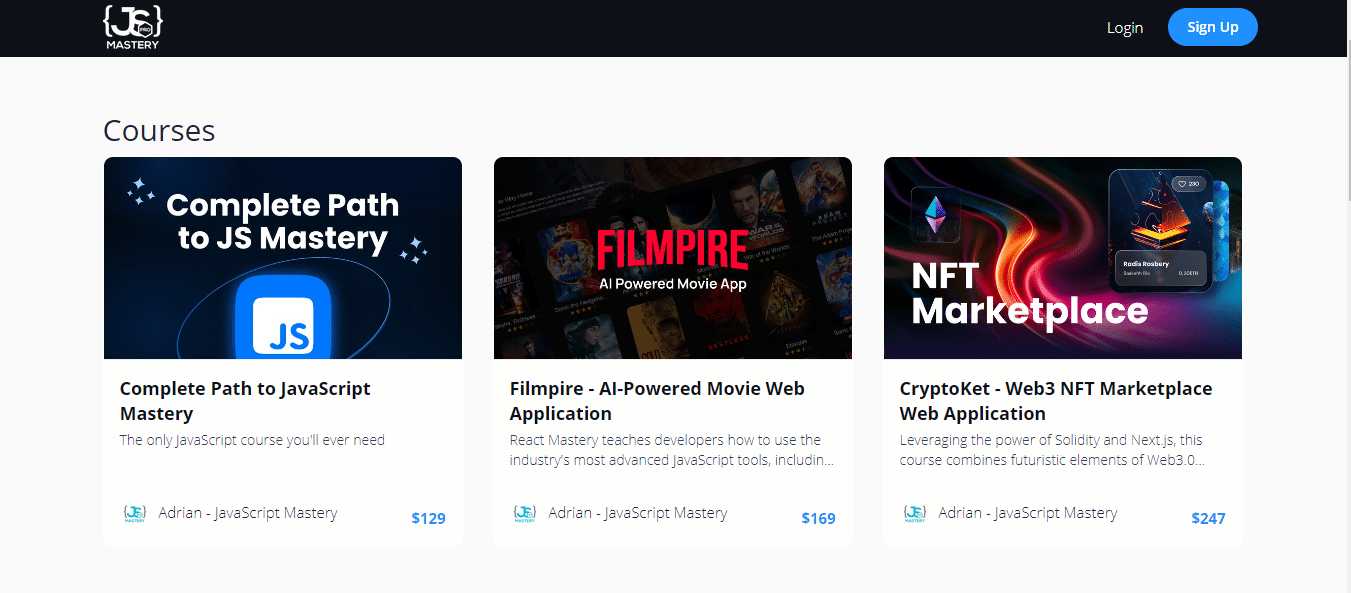Click the blue JS icon in first banner
This screenshot has height=593, width=1351.
(283, 317)
